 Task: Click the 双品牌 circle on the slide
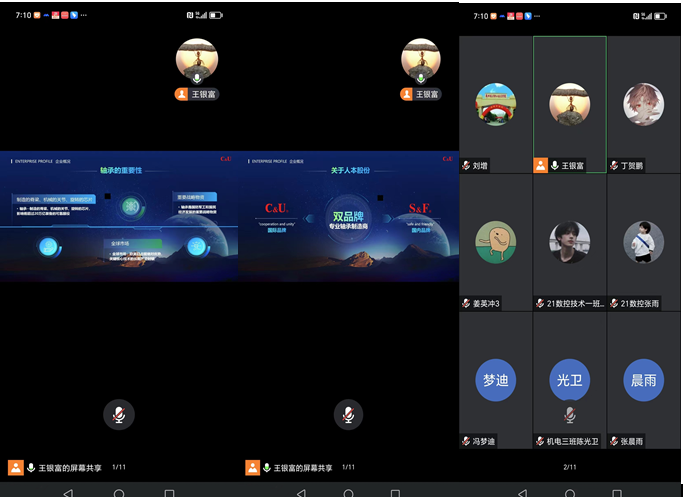click(348, 219)
